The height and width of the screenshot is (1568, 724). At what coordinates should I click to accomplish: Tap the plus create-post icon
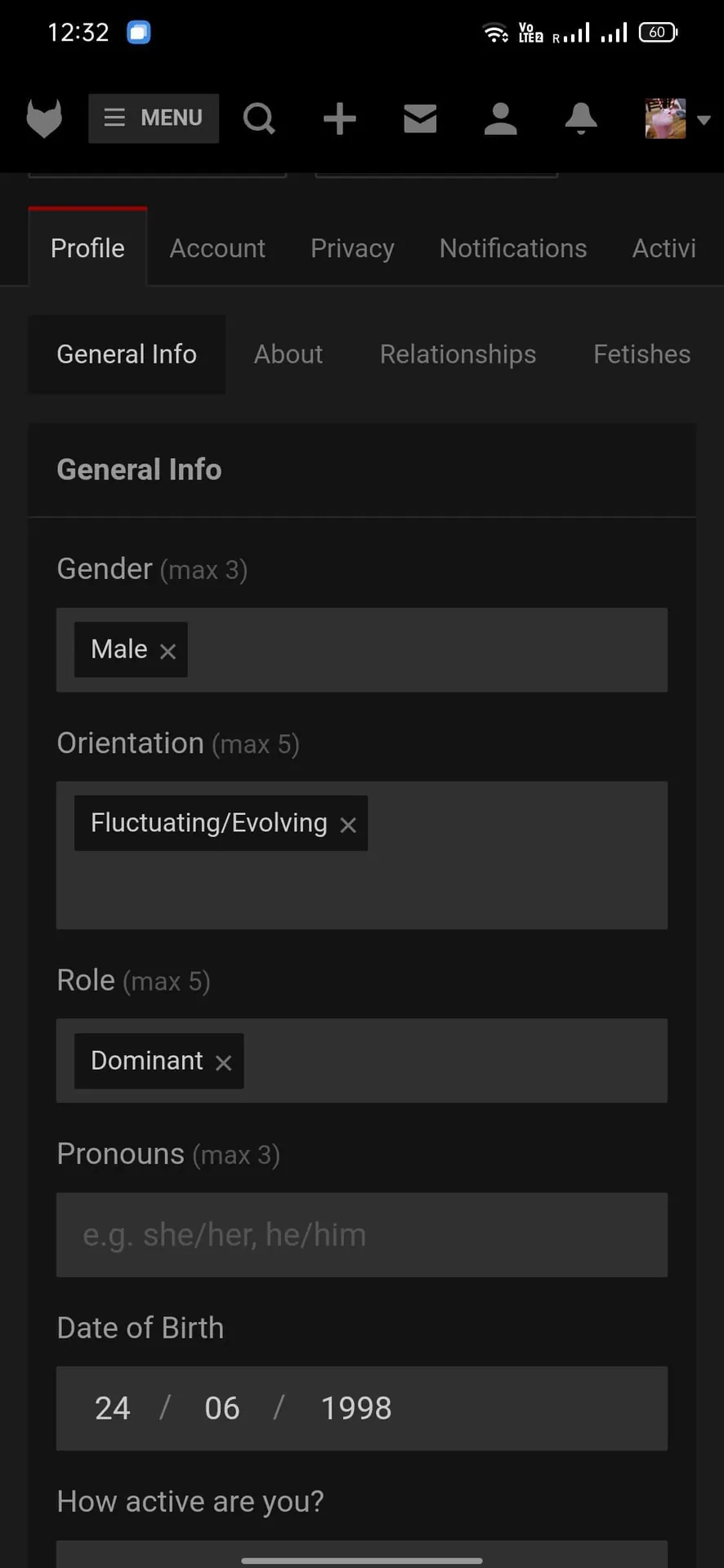339,119
